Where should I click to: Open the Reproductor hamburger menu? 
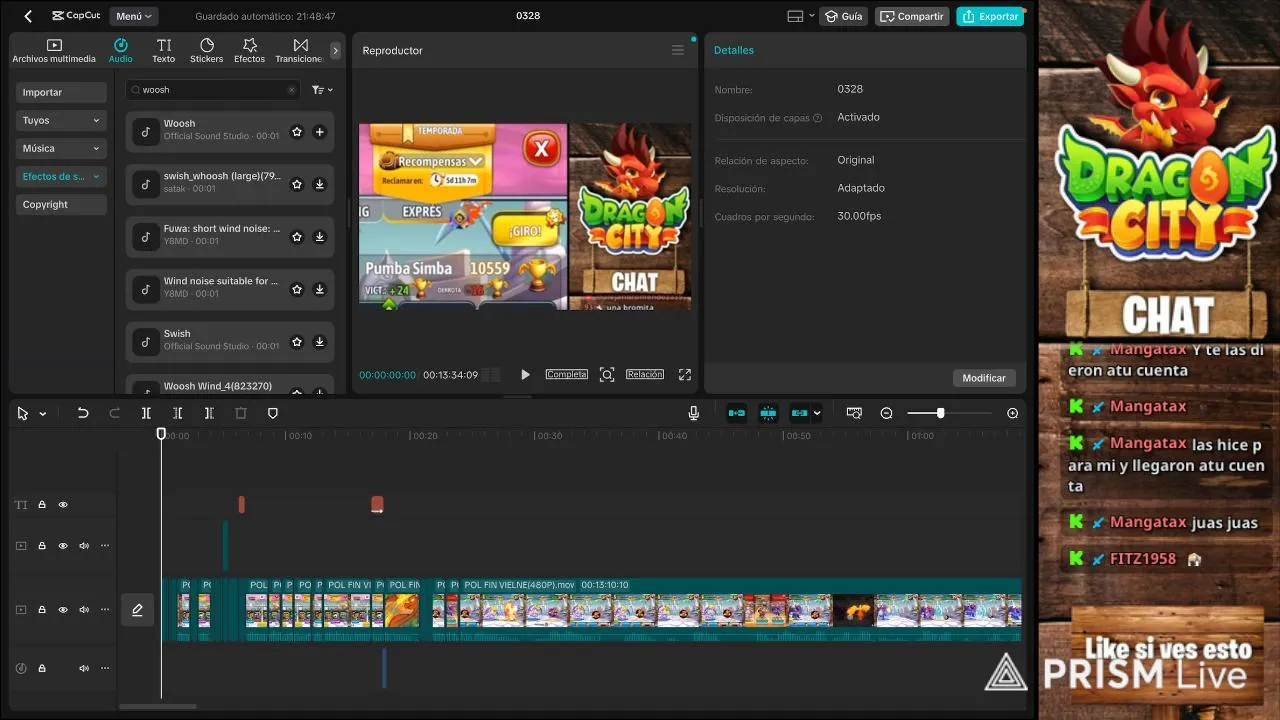coord(678,50)
